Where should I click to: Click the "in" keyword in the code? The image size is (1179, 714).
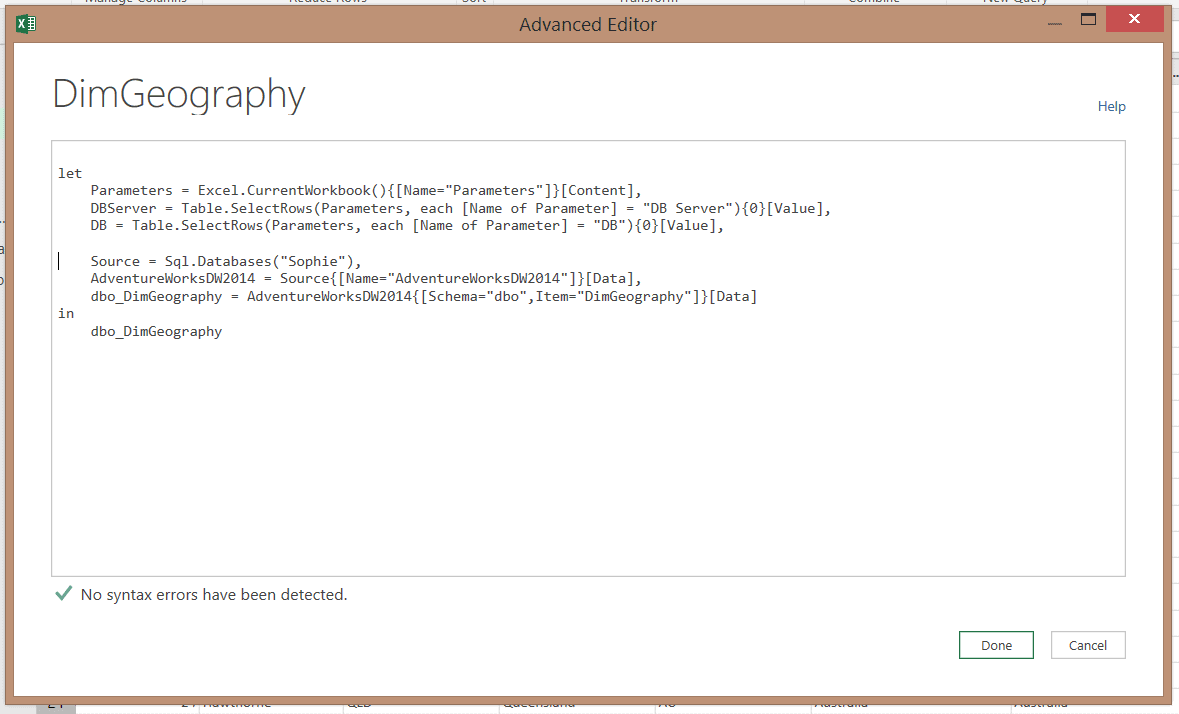click(66, 313)
